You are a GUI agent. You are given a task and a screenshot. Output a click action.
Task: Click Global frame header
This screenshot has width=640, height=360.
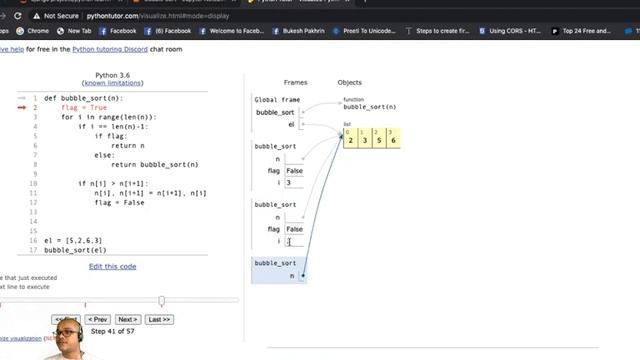277,100
